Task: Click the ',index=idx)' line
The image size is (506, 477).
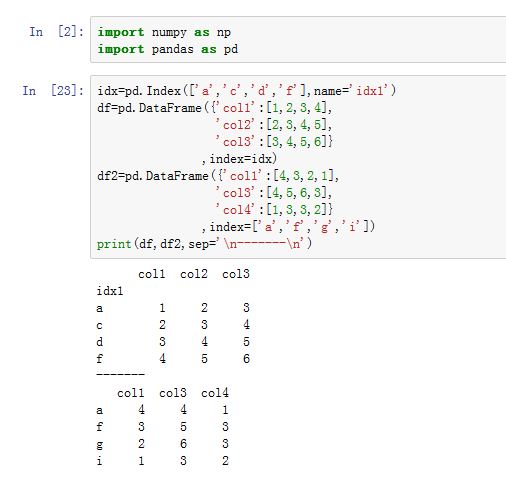Action: 239,159
